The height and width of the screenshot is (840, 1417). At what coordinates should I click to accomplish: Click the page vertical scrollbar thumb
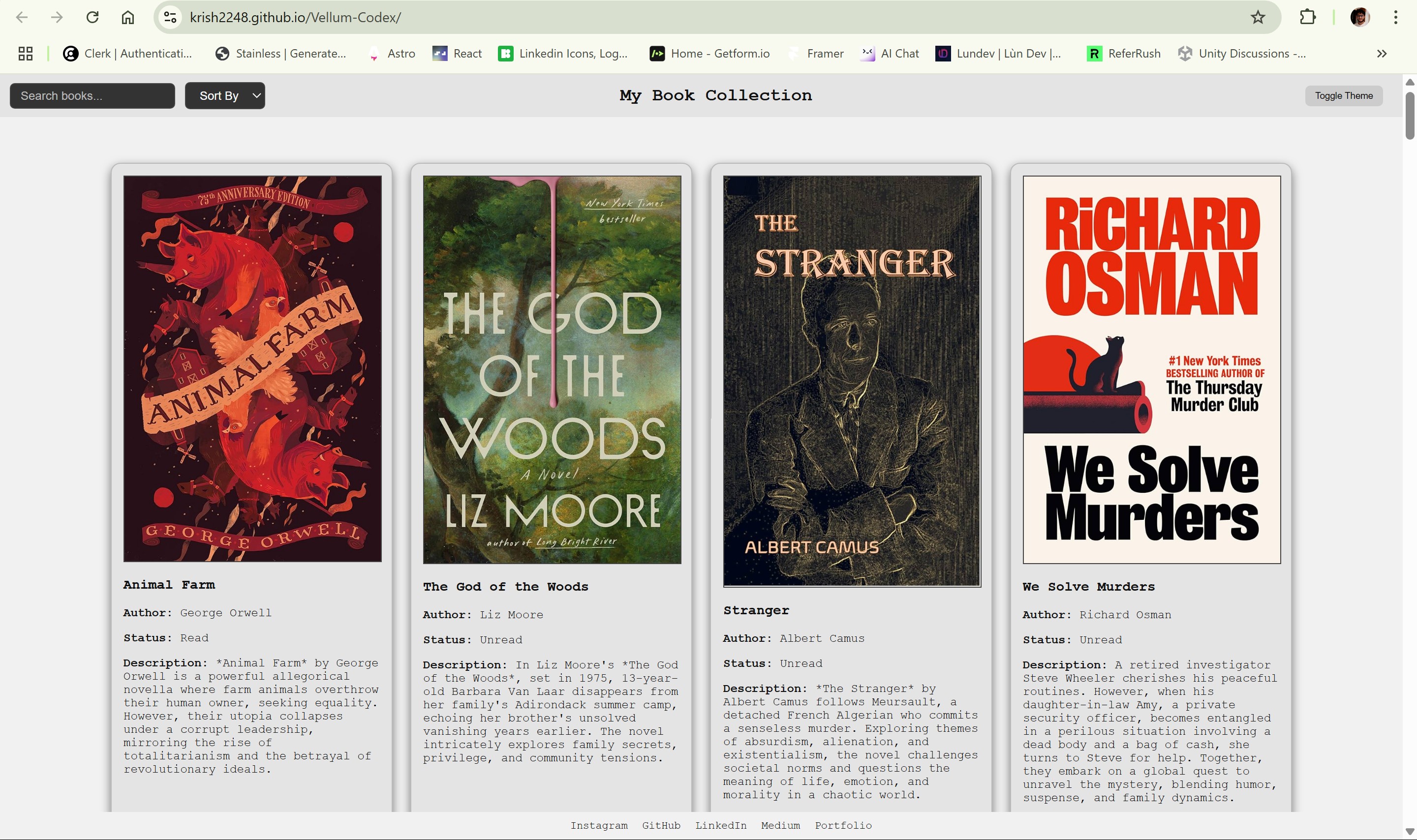[1410, 115]
